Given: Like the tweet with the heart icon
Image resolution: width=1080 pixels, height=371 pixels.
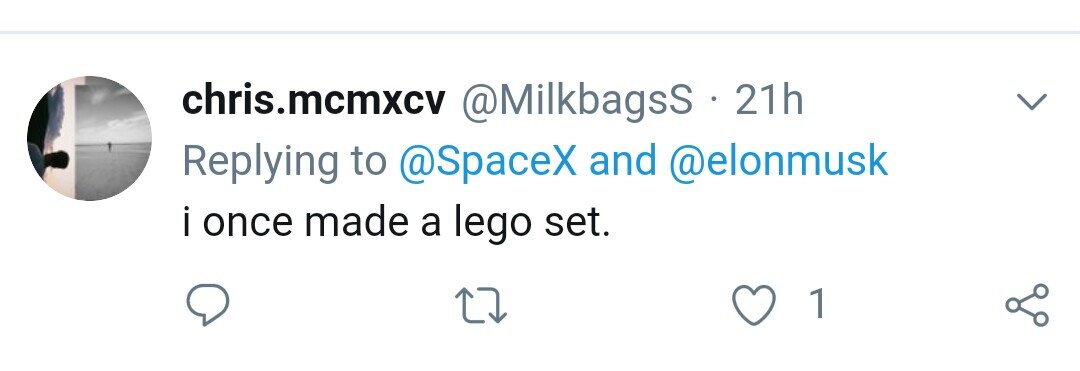Looking at the screenshot, I should tap(754, 305).
